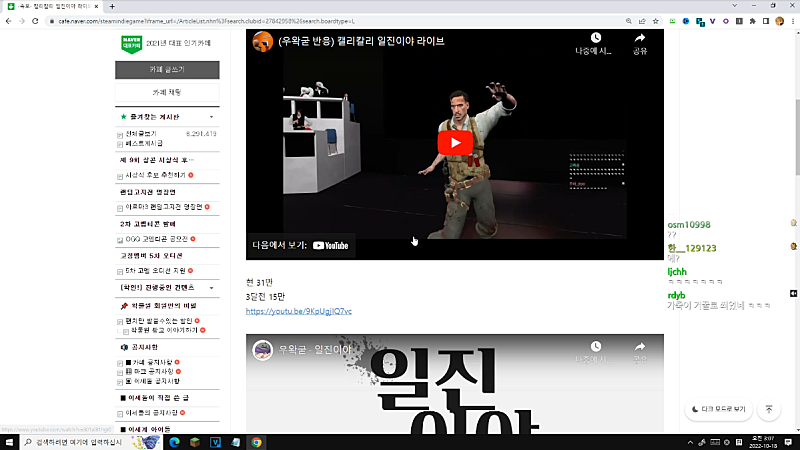Enable 다크 모드로 보기 dark mode
This screenshot has height=450, width=800.
[x=718, y=409]
